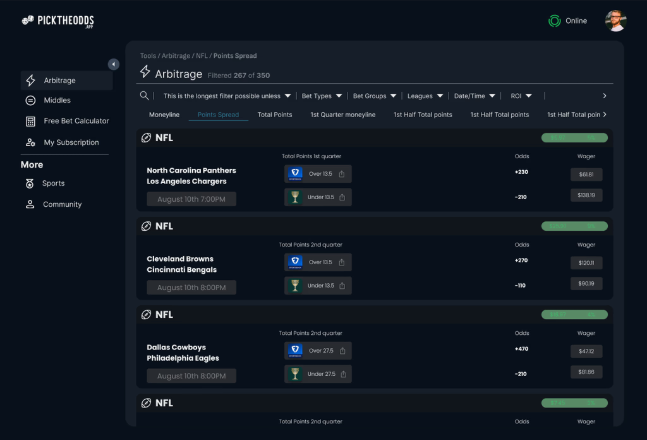Share the Under 13.5 Browns bet
Image resolution: width=647 pixels, height=440 pixels.
tap(342, 286)
